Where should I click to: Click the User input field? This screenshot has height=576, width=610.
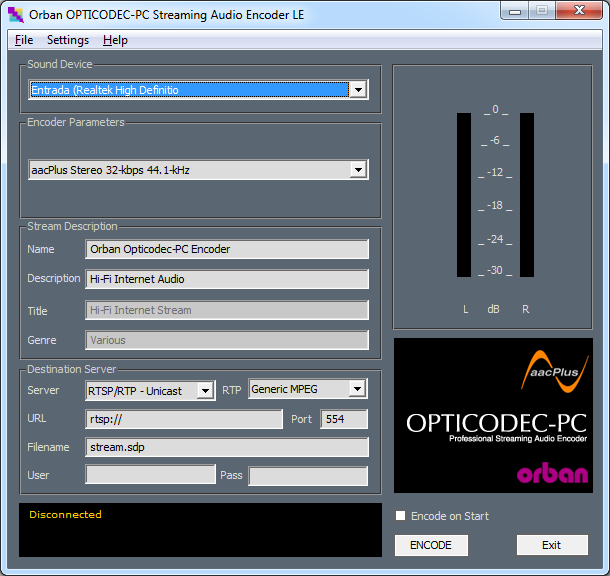coord(150,474)
